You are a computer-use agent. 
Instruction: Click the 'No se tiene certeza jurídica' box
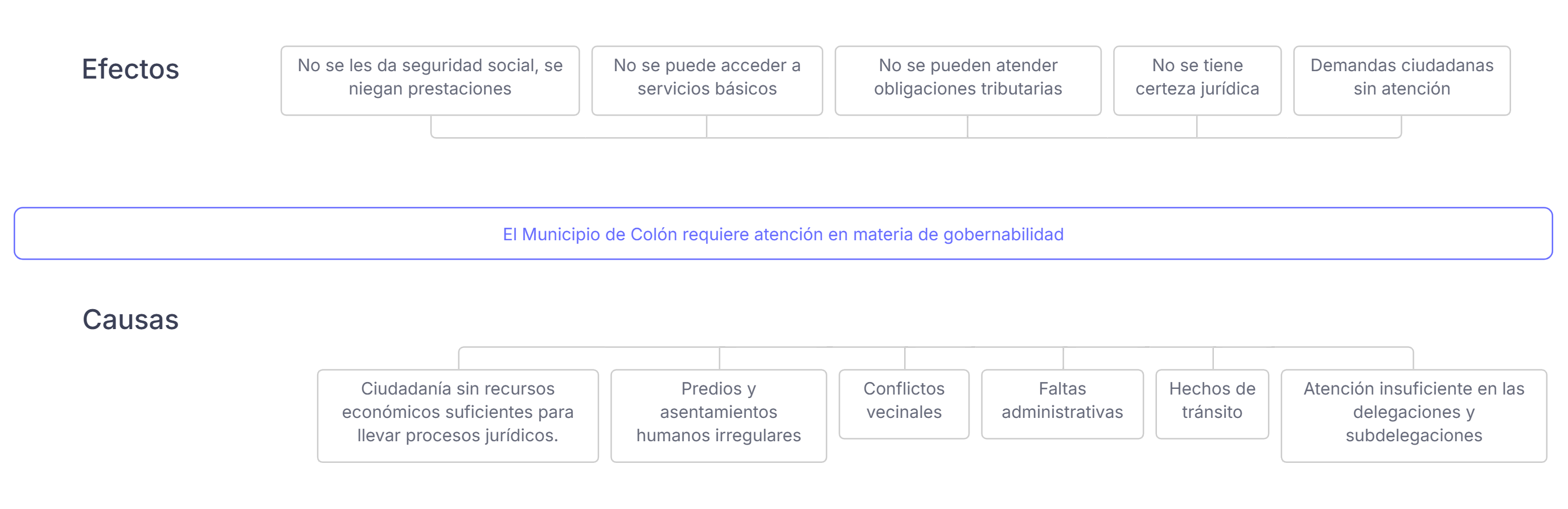pyautogui.click(x=1197, y=80)
